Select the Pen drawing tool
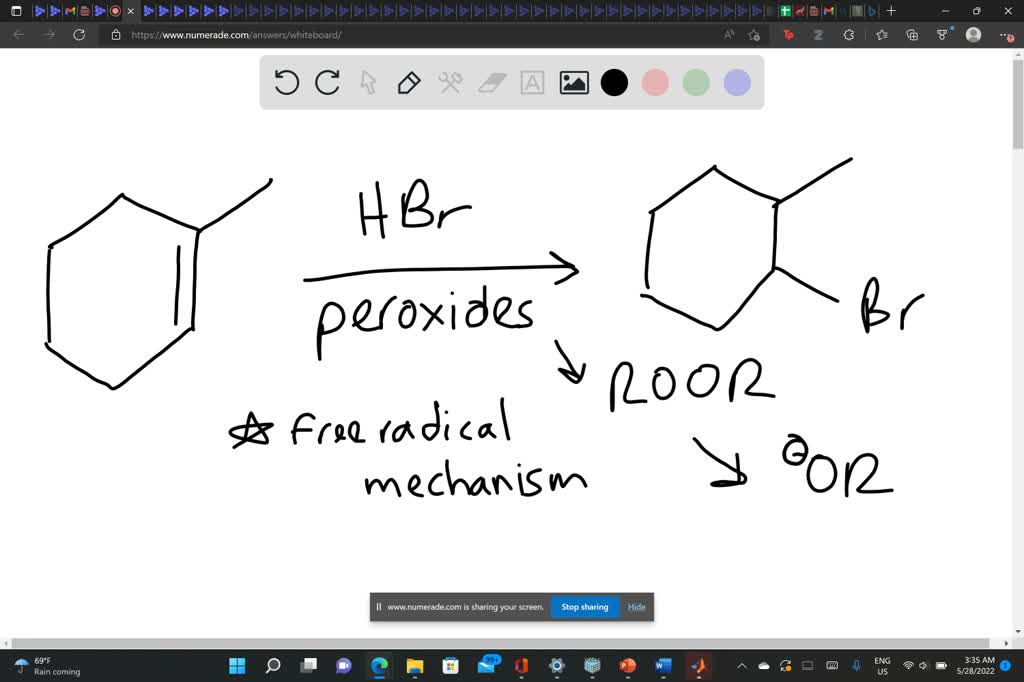 coord(409,83)
